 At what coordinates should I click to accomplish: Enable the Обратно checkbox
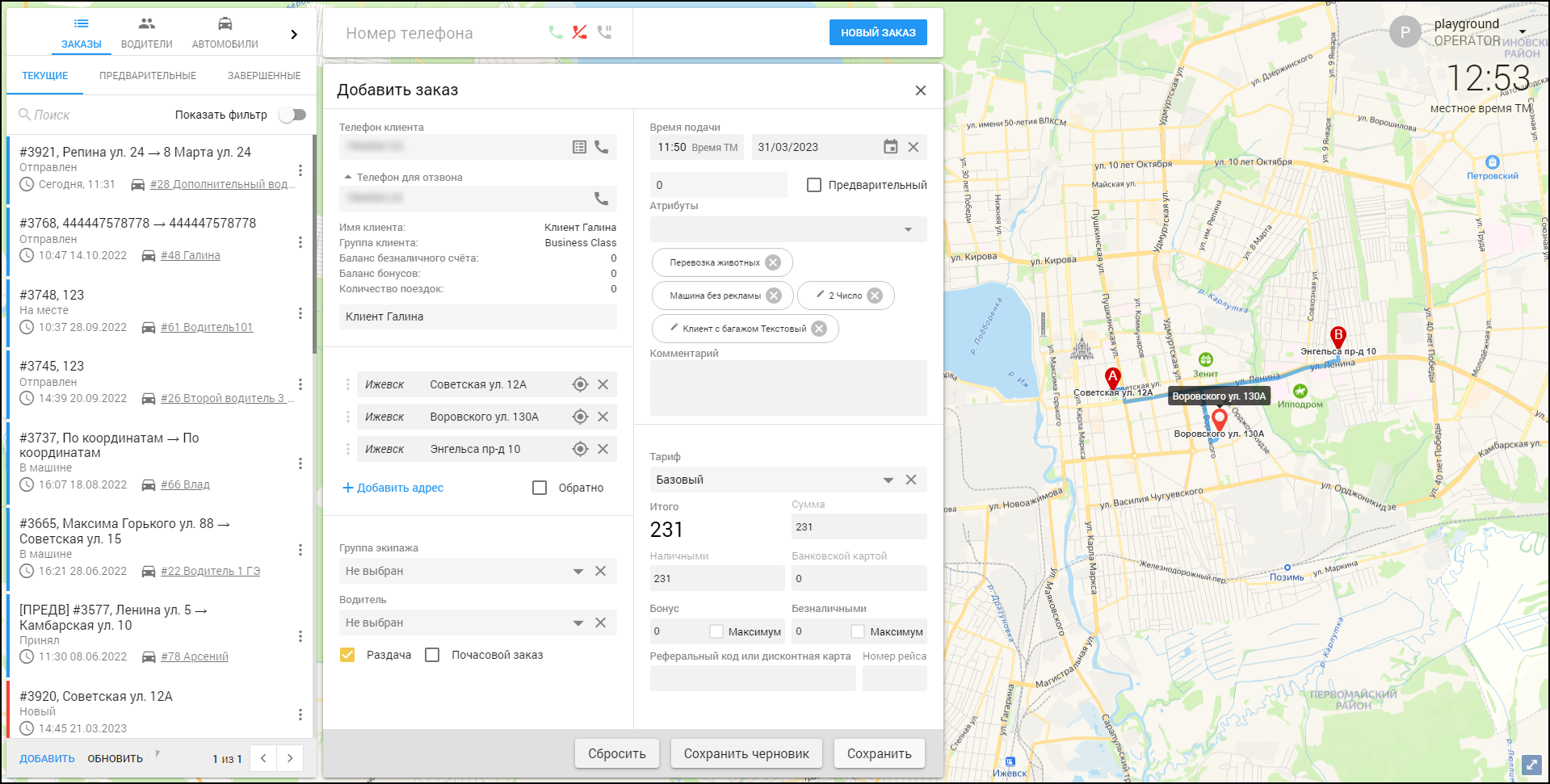tap(540, 488)
